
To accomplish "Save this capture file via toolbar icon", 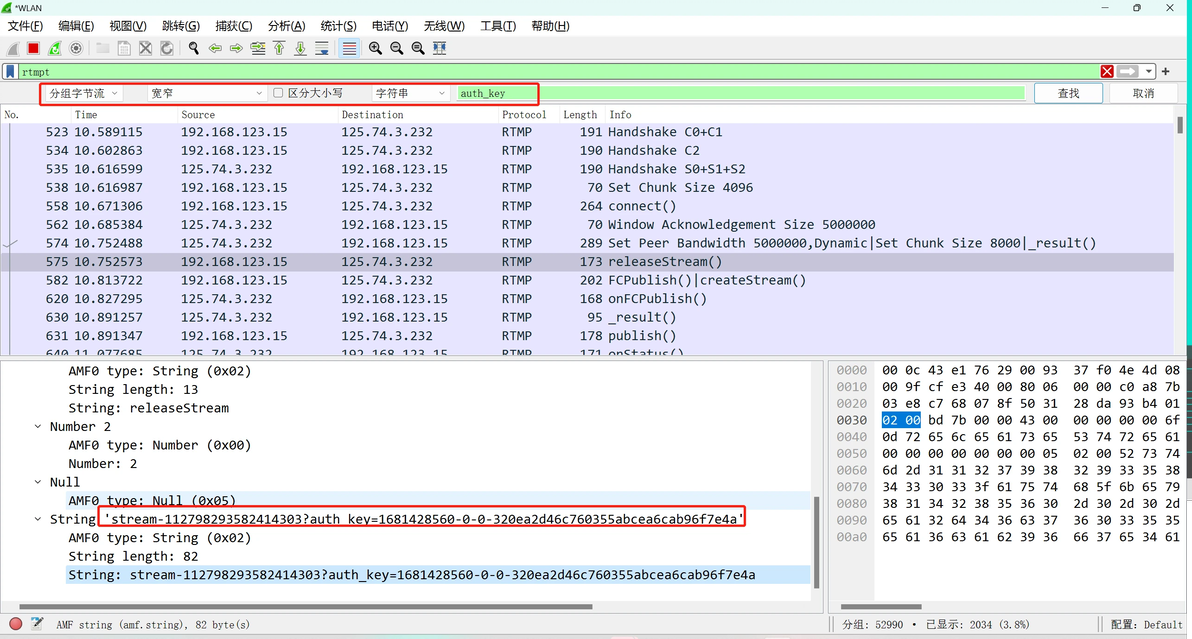I will pyautogui.click(x=124, y=48).
